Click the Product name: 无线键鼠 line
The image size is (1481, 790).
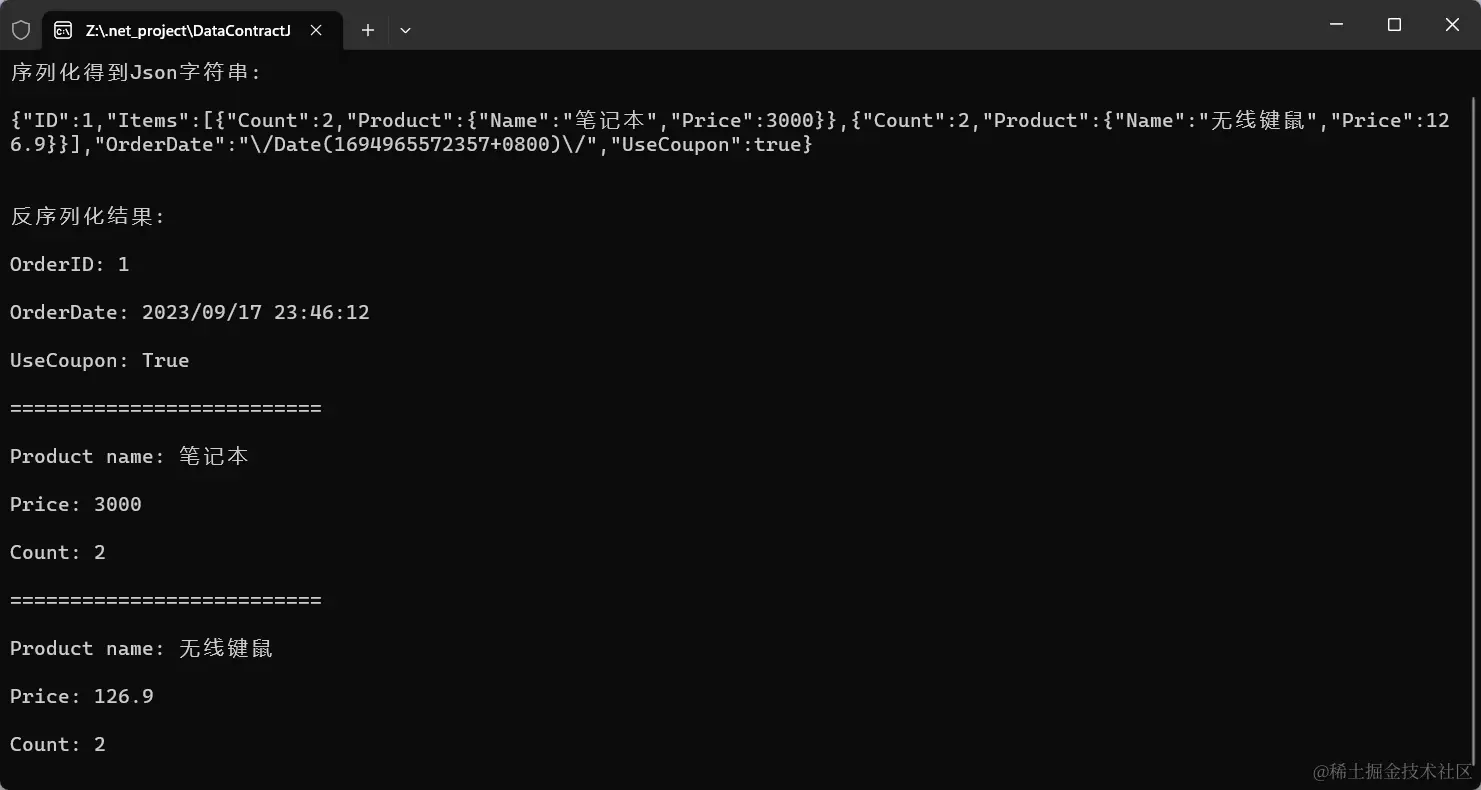tap(141, 648)
